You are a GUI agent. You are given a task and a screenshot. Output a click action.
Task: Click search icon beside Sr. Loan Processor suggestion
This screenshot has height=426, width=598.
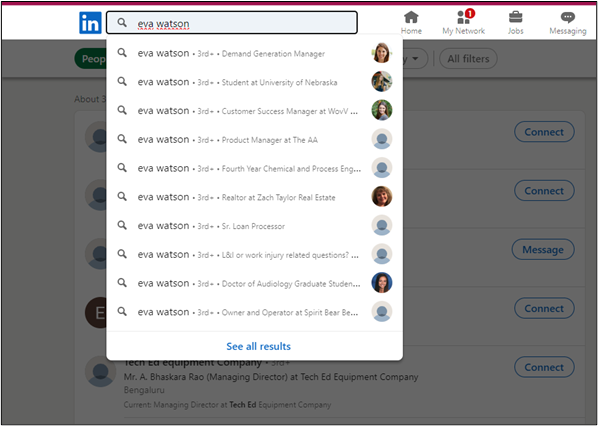click(122, 225)
